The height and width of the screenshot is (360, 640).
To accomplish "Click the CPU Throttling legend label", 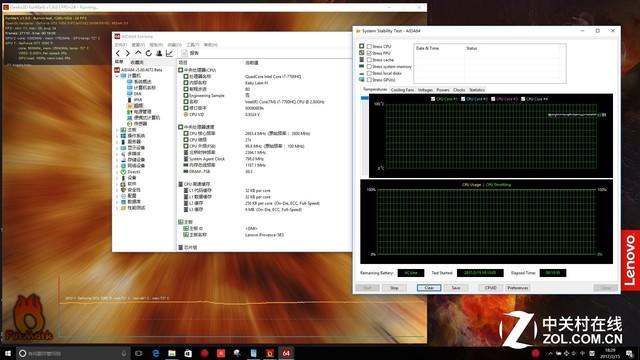I will coord(498,185).
